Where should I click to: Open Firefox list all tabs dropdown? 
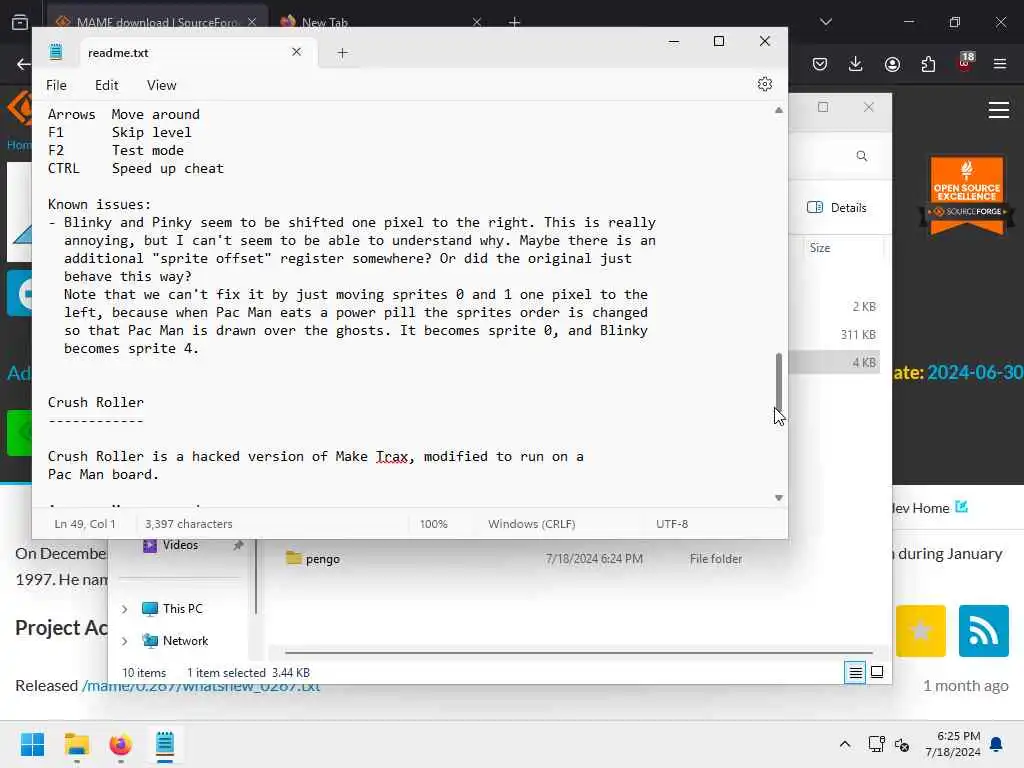(x=826, y=22)
